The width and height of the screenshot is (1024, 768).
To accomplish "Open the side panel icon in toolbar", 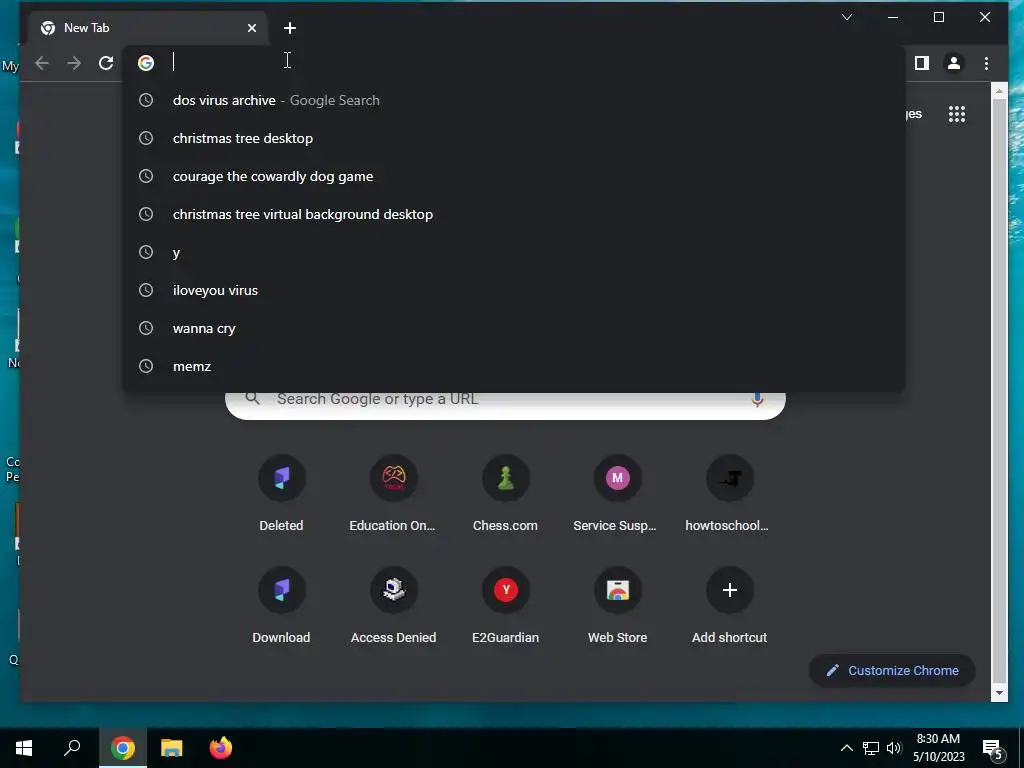I will point(921,63).
